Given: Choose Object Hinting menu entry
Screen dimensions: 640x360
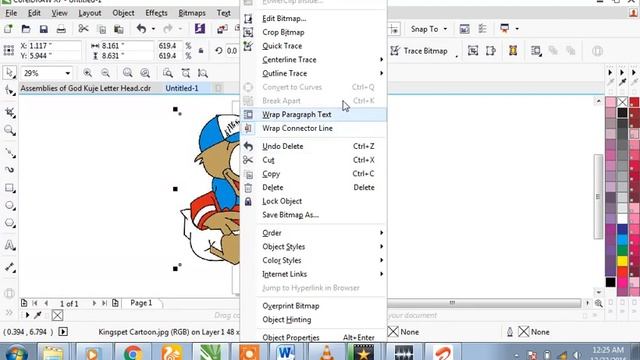Looking at the screenshot, I should click(313, 320).
